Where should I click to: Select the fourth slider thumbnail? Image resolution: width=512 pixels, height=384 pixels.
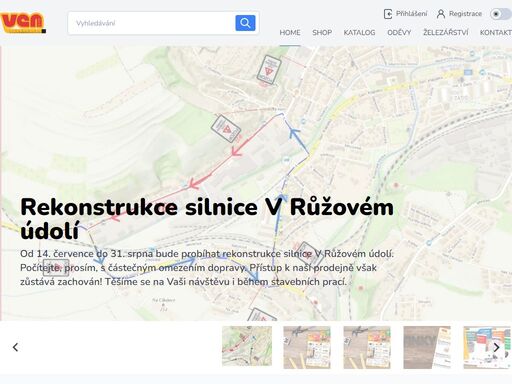pyautogui.click(x=427, y=347)
